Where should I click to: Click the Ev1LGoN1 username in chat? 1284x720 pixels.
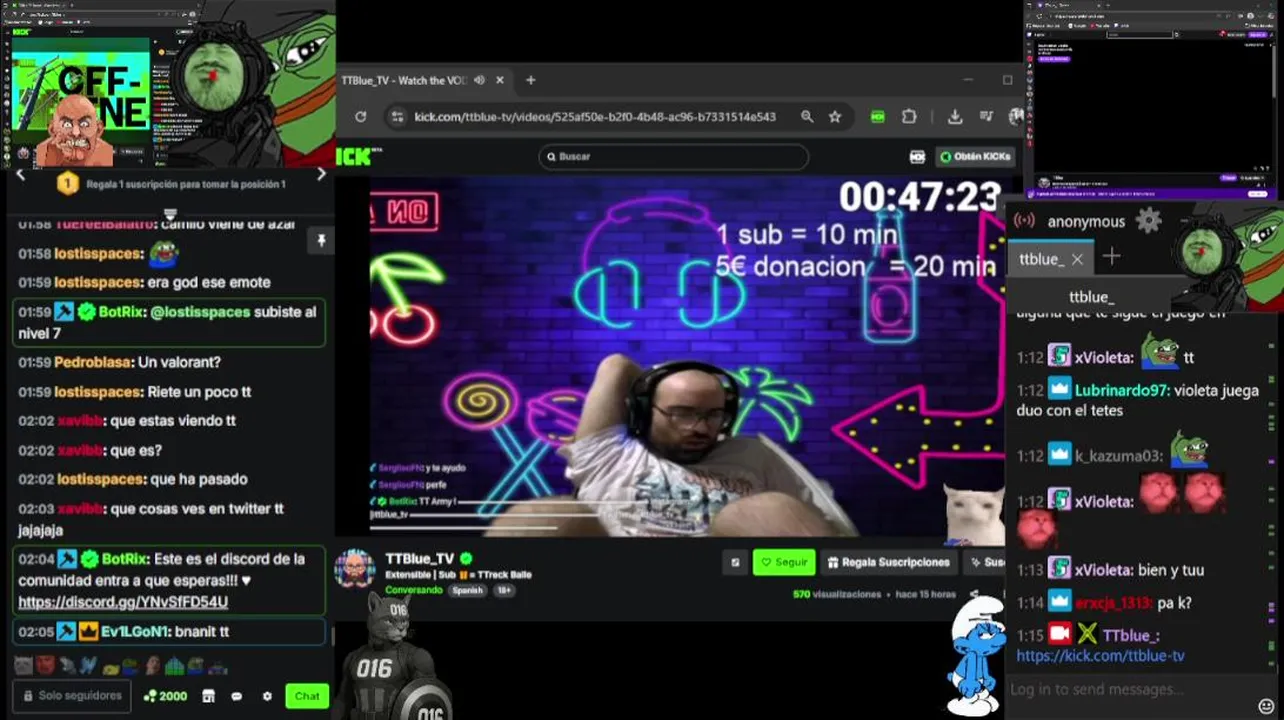point(134,632)
